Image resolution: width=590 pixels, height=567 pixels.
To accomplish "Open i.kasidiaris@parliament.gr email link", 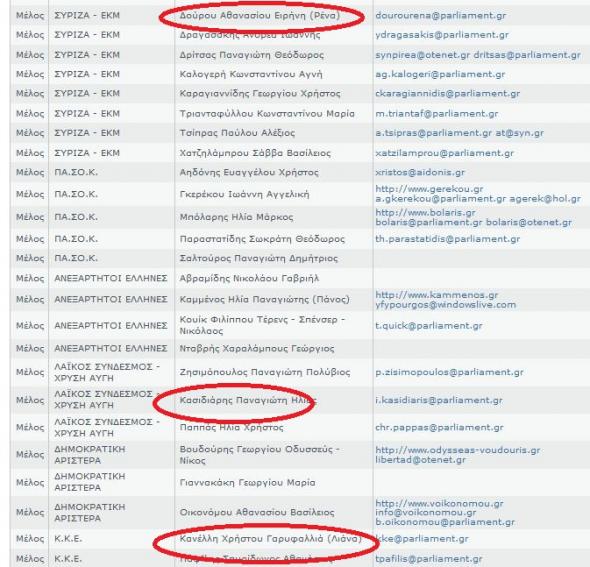I will (439, 400).
